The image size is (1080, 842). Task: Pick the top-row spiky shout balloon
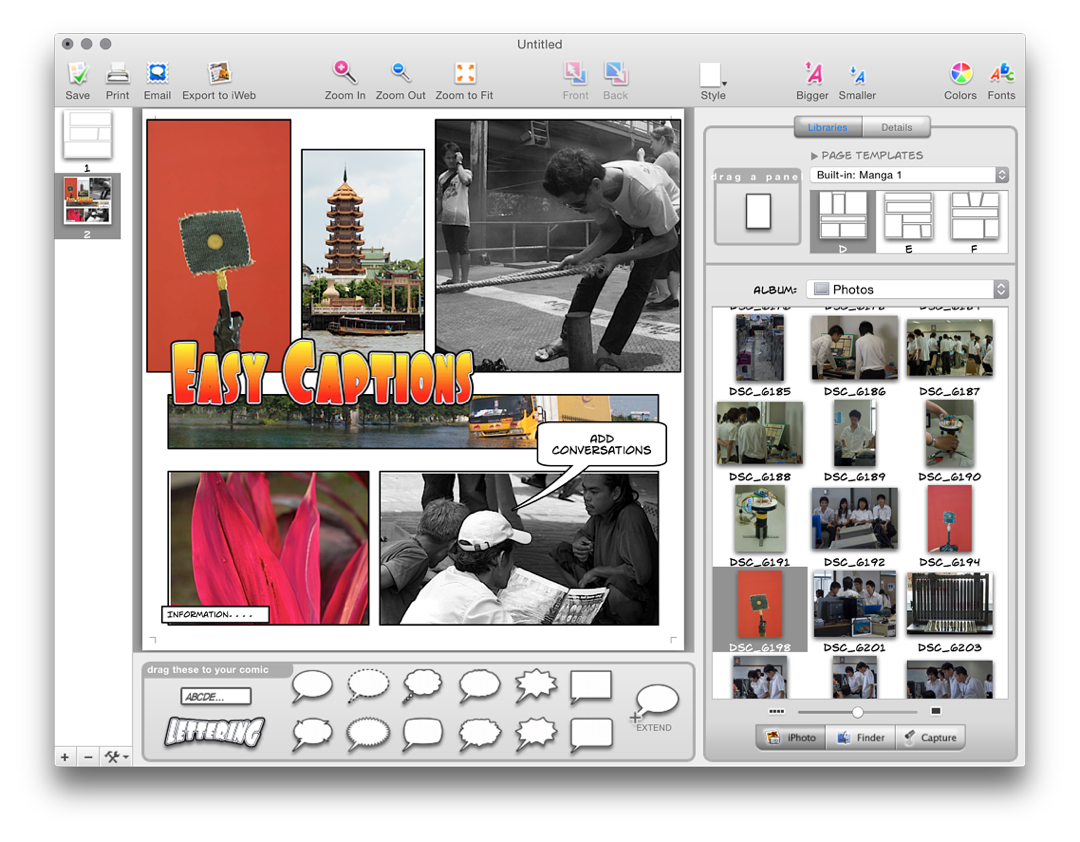pyautogui.click(x=536, y=685)
